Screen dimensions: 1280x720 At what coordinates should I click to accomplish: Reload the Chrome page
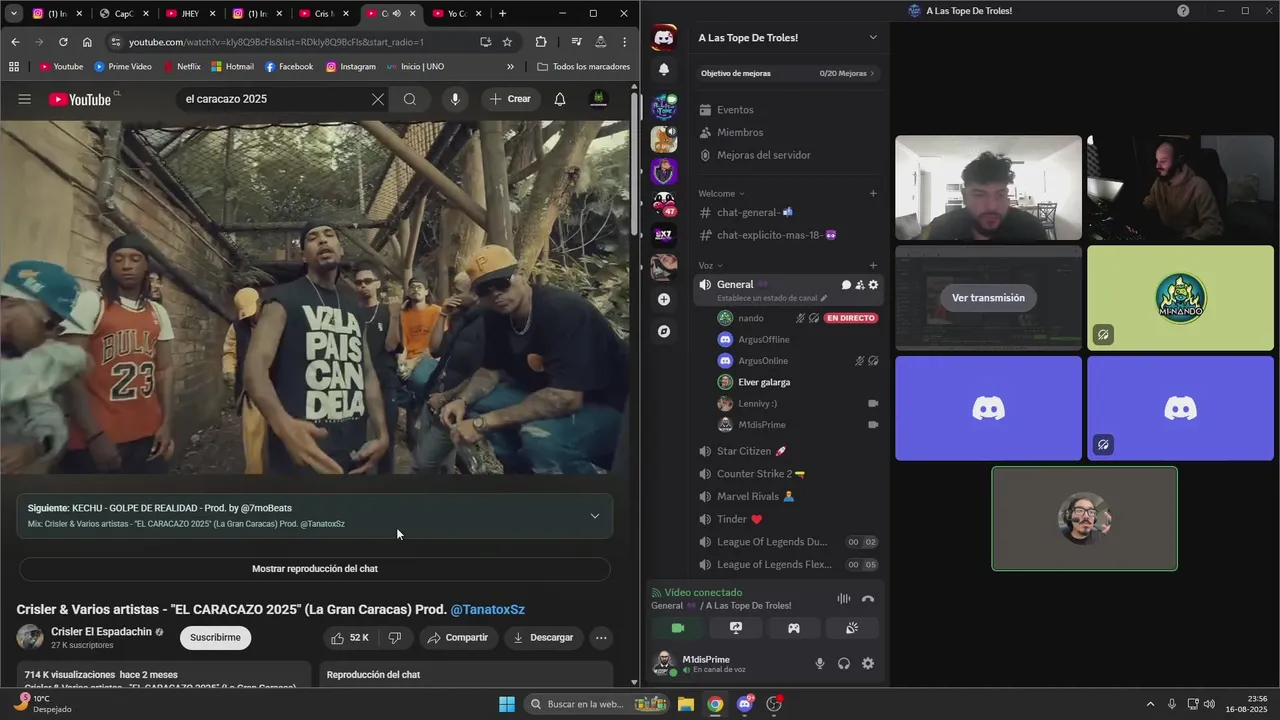point(63,42)
